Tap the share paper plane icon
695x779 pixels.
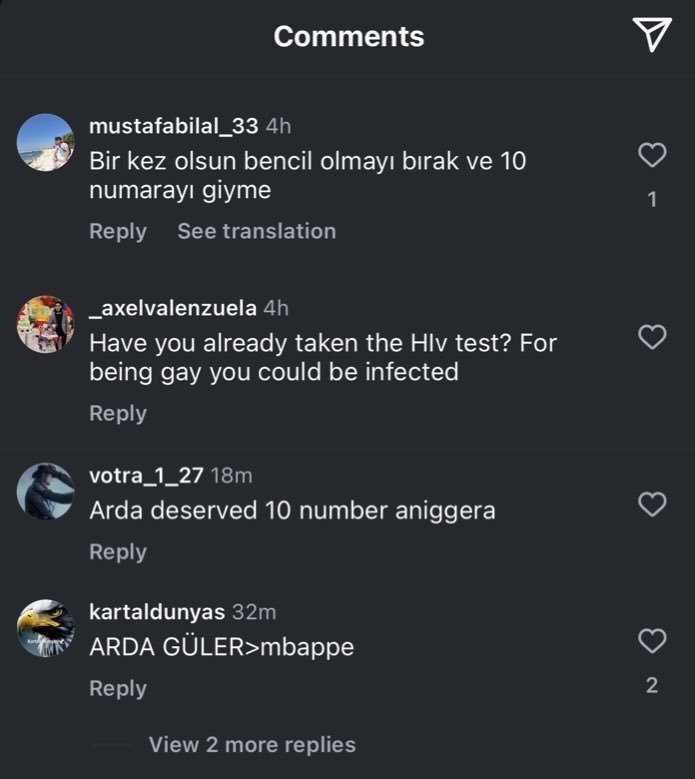pos(651,35)
